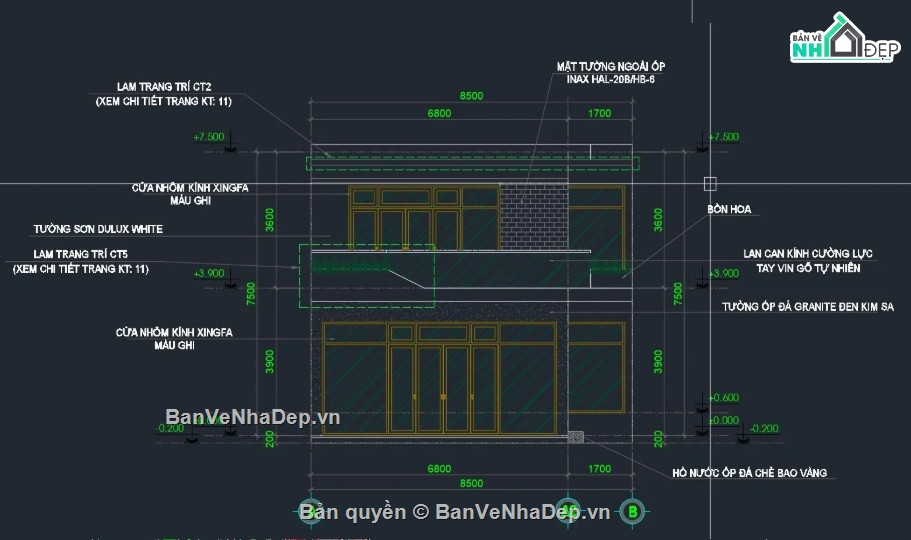Image resolution: width=911 pixels, height=540 pixels.
Task: Click the grid axis bubble B
Action: pyautogui.click(x=633, y=512)
